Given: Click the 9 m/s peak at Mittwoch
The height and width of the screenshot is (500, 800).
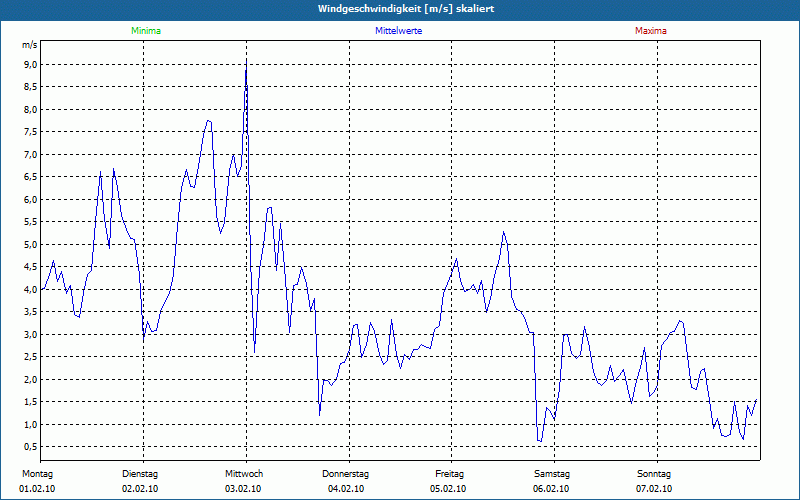Looking at the screenshot, I should click(246, 62).
